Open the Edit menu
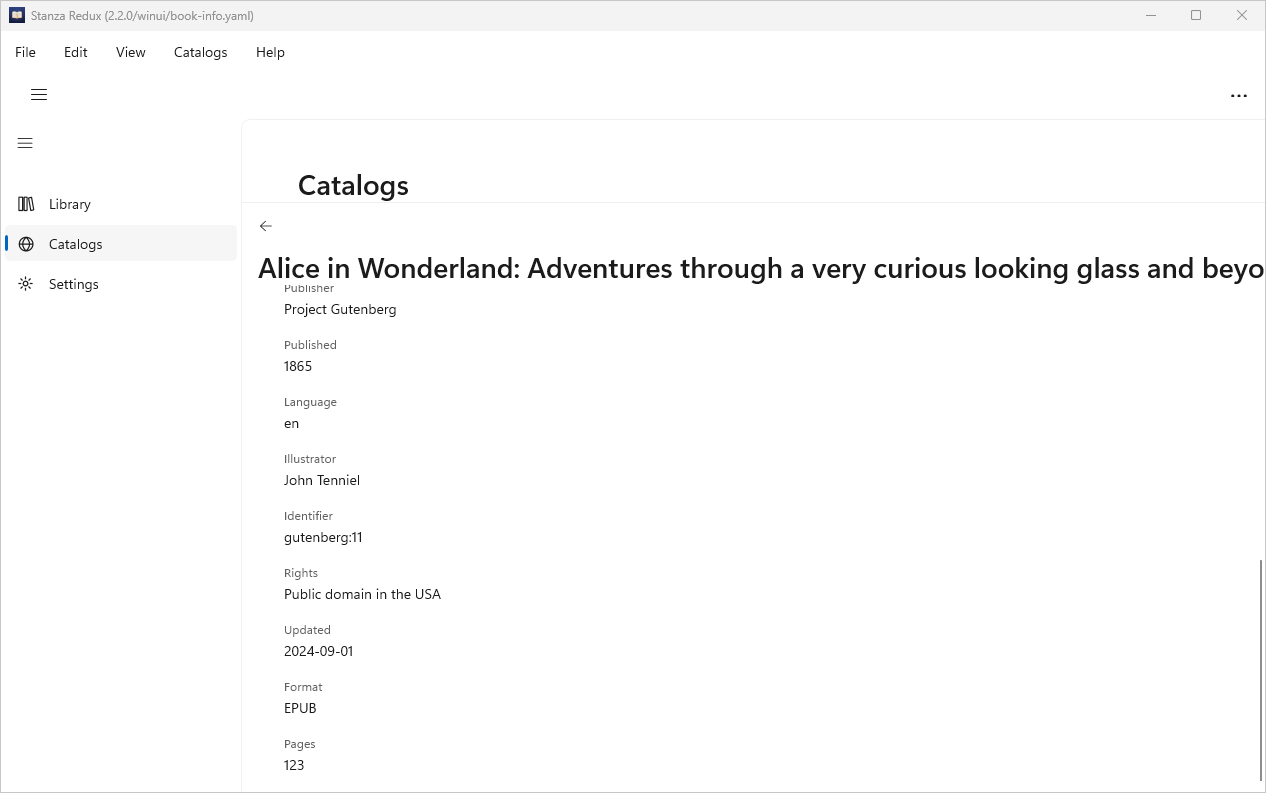Image resolution: width=1266 pixels, height=793 pixels. 76,52
